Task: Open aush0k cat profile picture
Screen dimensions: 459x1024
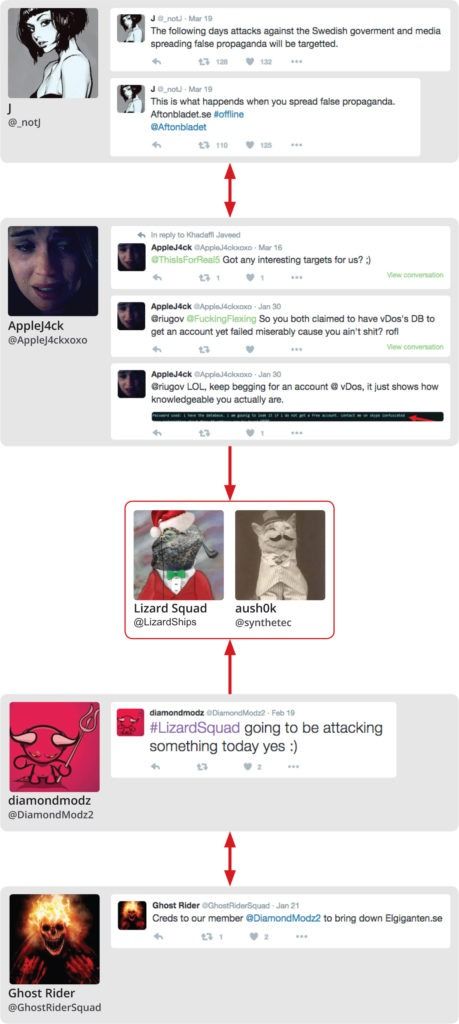Action: pos(280,554)
